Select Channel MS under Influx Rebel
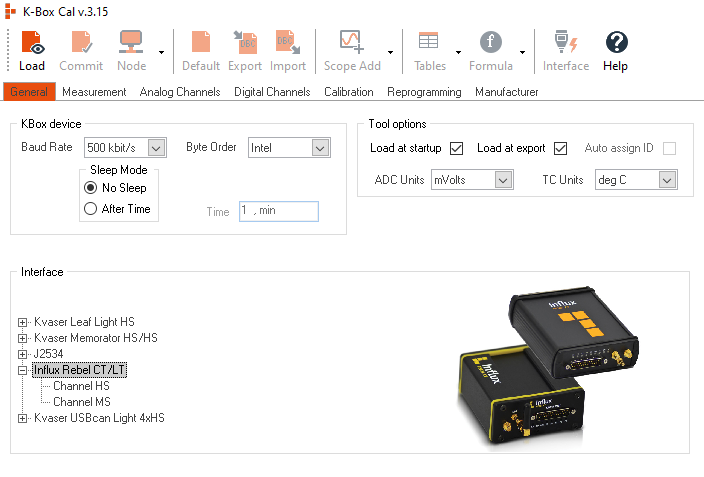 (x=82, y=402)
